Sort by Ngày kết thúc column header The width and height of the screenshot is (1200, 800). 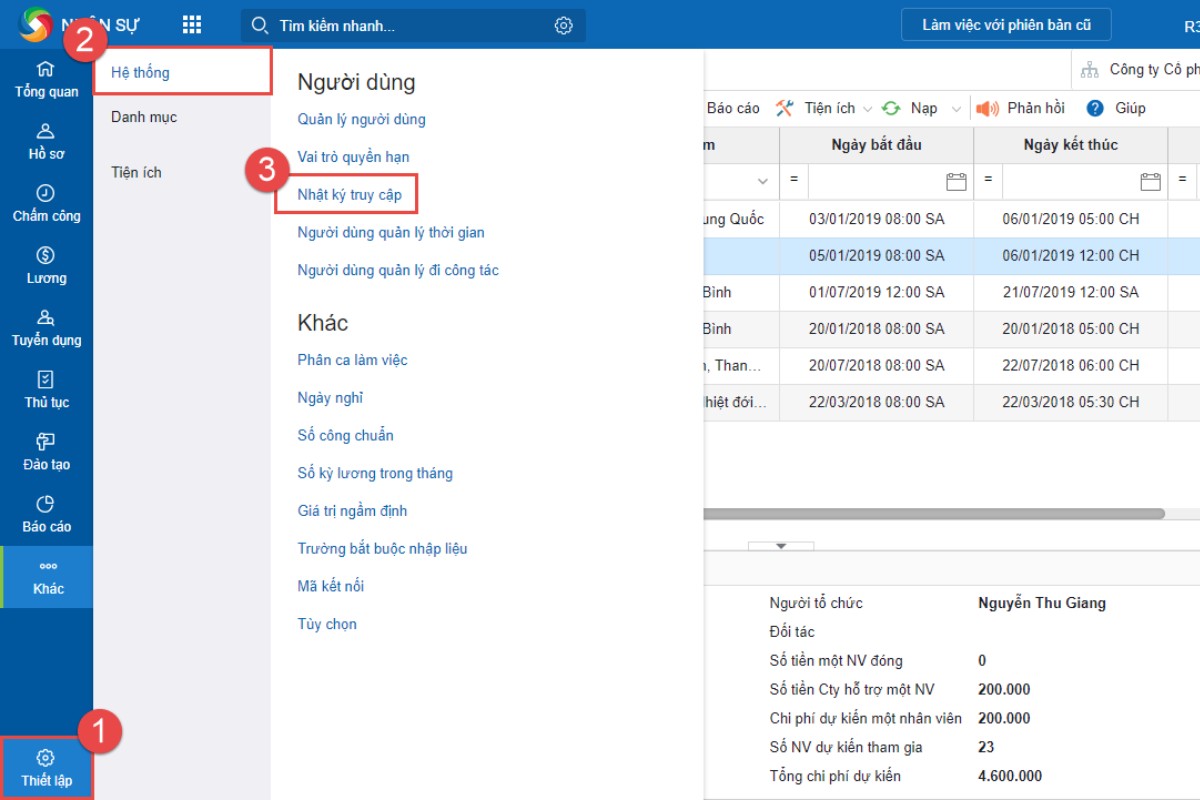(x=1070, y=145)
